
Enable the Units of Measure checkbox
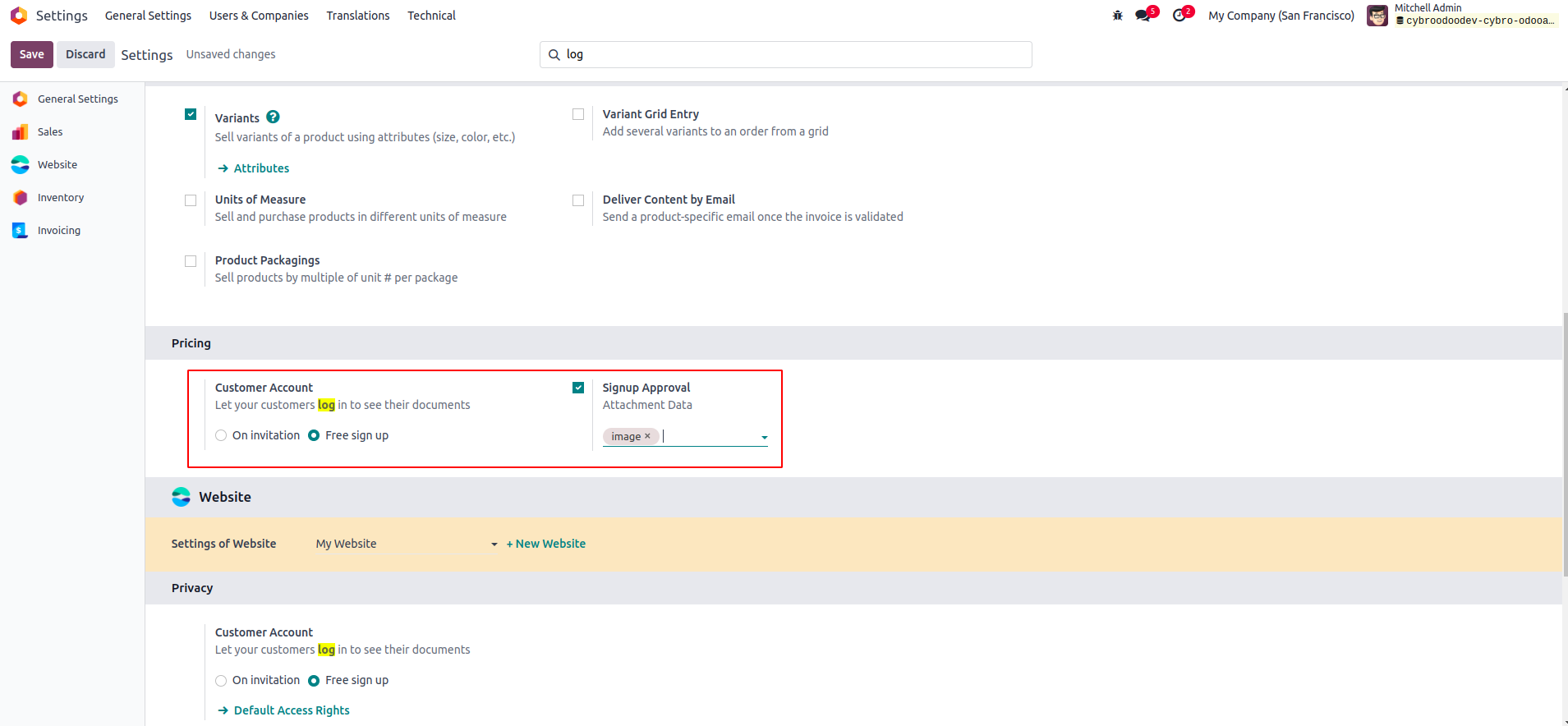(x=191, y=200)
